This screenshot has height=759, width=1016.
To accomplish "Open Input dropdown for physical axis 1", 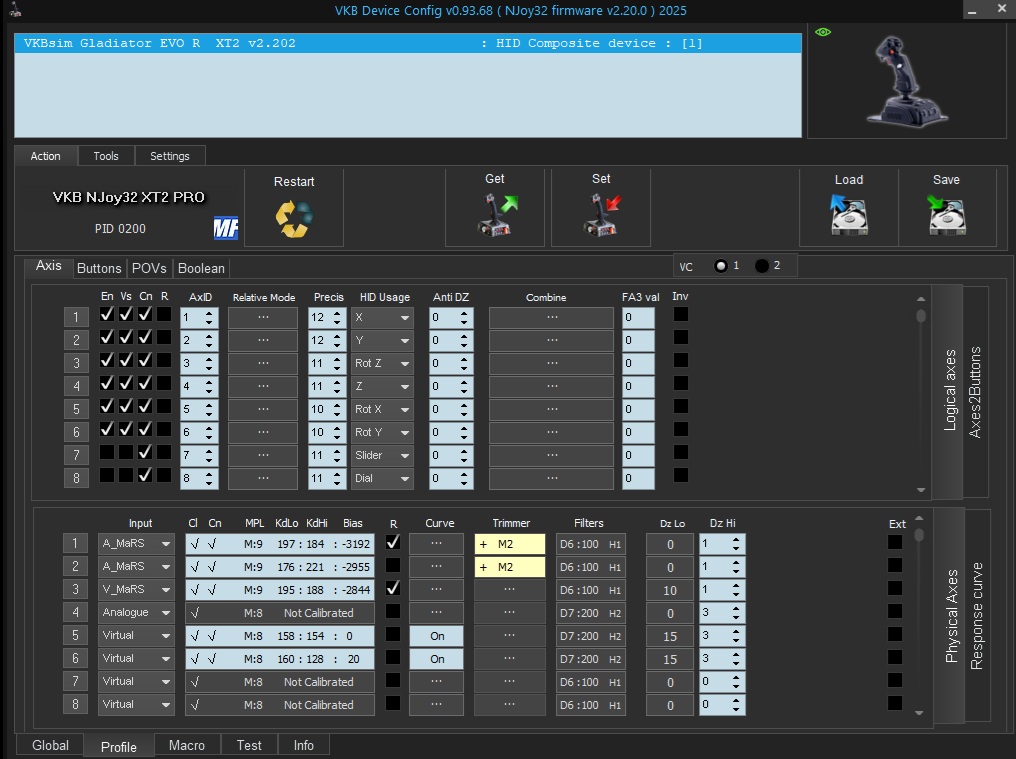I will tap(136, 544).
